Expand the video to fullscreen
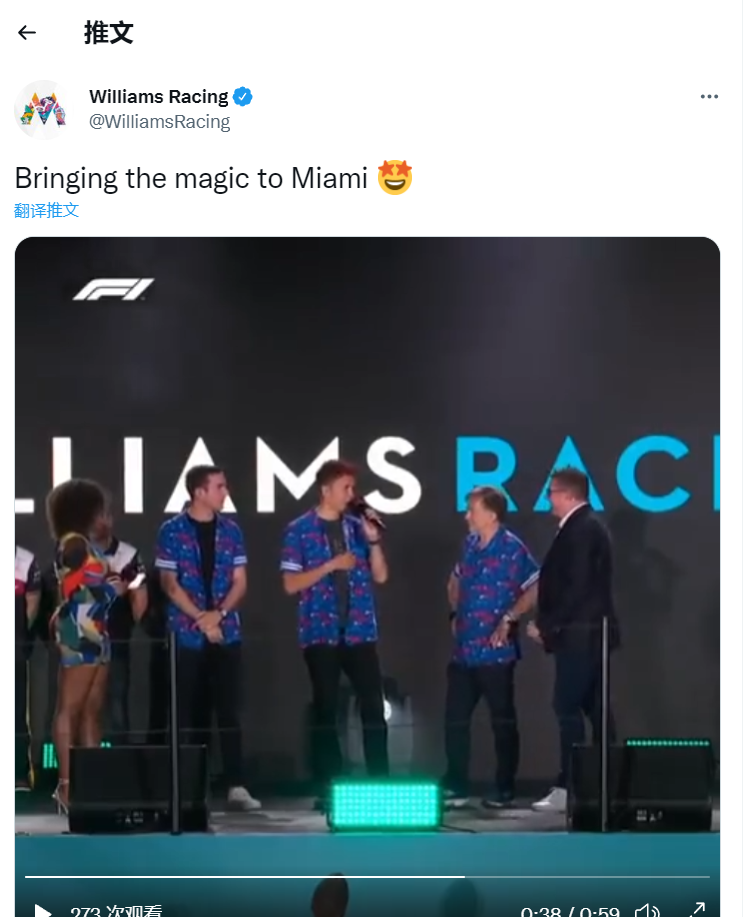745x917 pixels. 696,910
